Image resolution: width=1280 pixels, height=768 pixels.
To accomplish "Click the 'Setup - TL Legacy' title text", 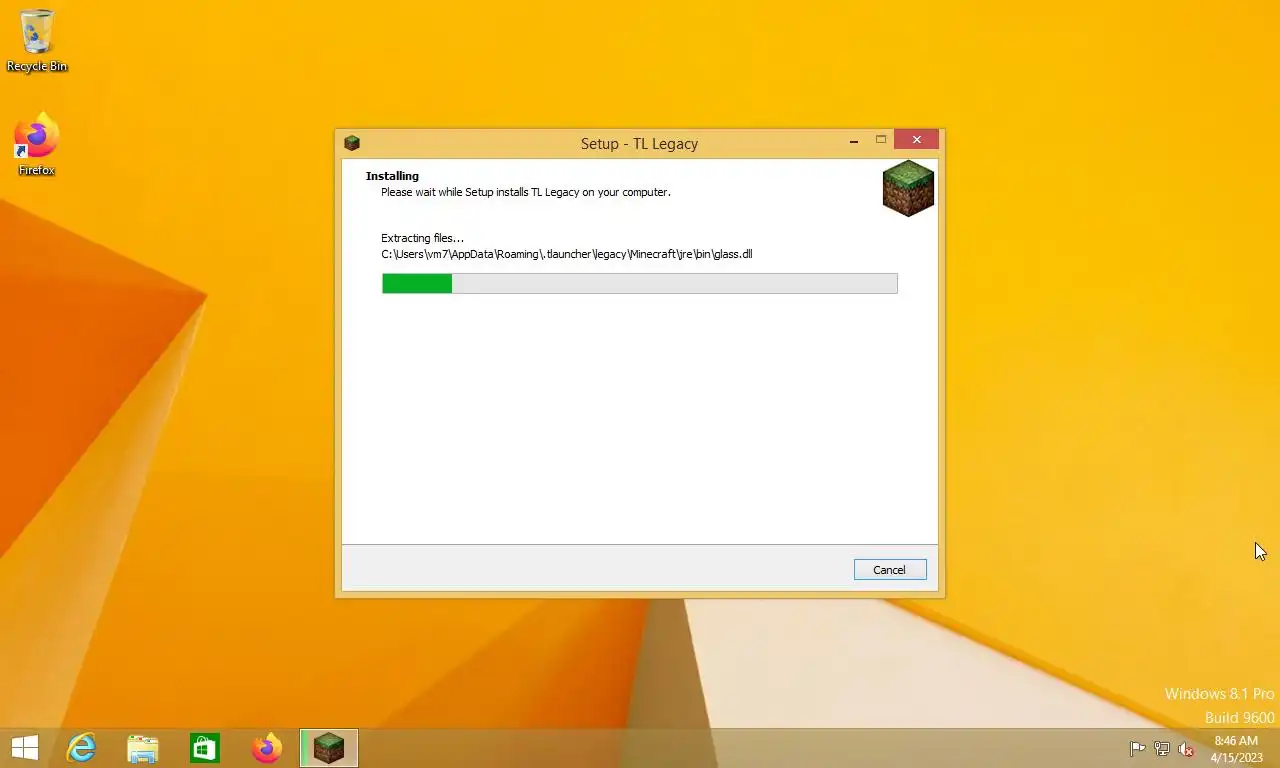I will pos(639,144).
